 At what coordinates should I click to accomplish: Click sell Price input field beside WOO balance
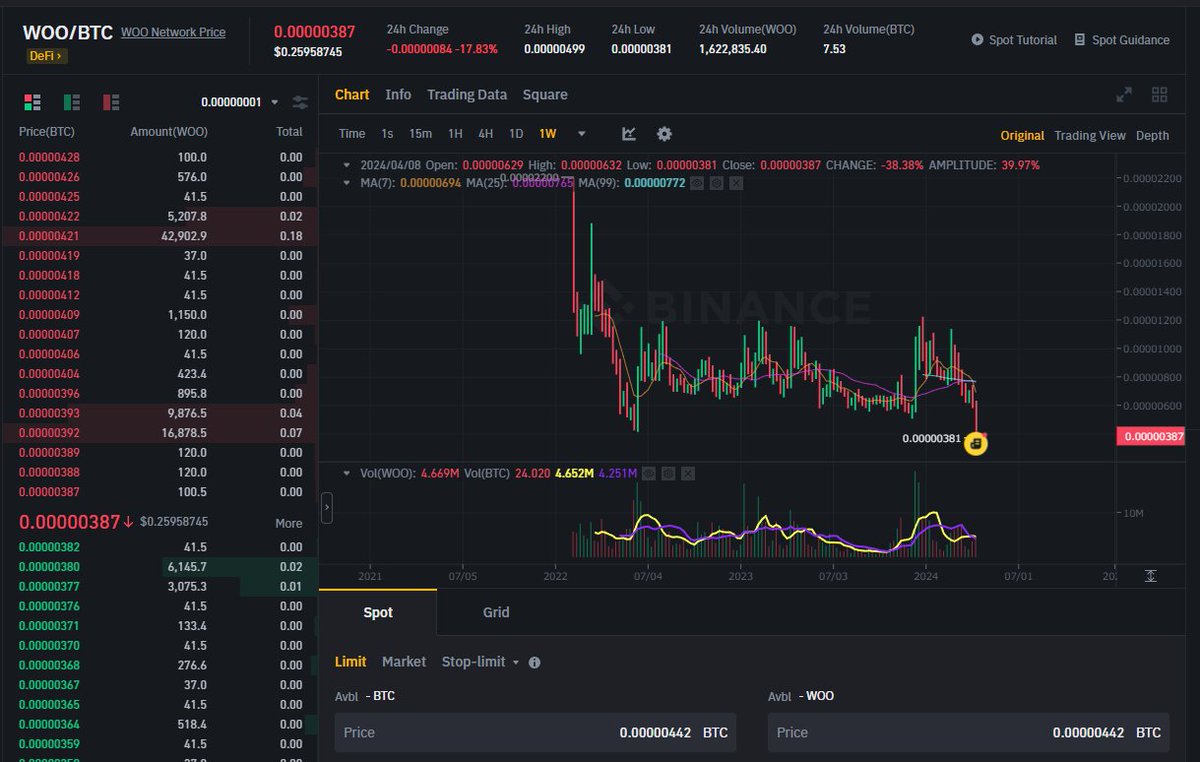(x=968, y=732)
